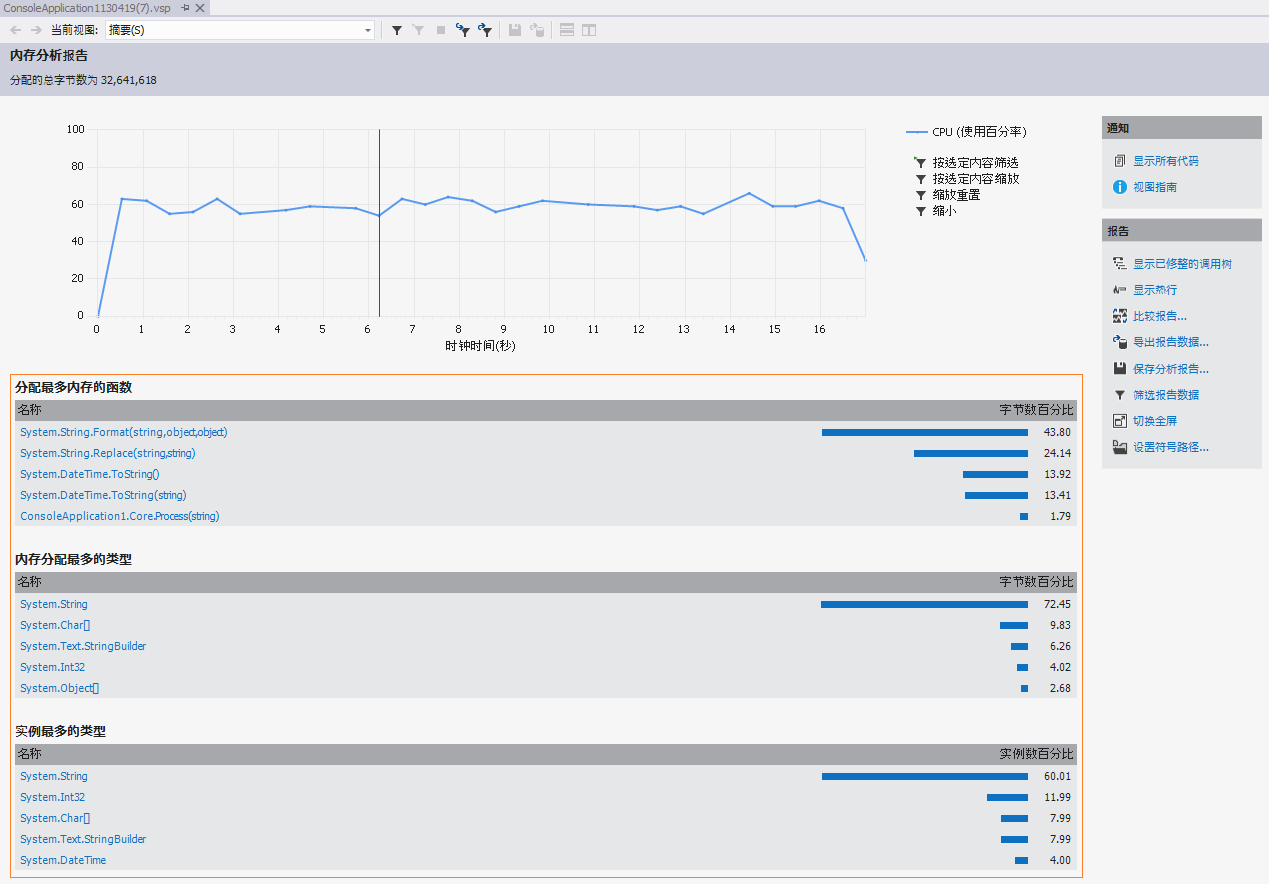Click the set symbol path folder icon
Screen dimensions: 1269x884
[x=1120, y=447]
